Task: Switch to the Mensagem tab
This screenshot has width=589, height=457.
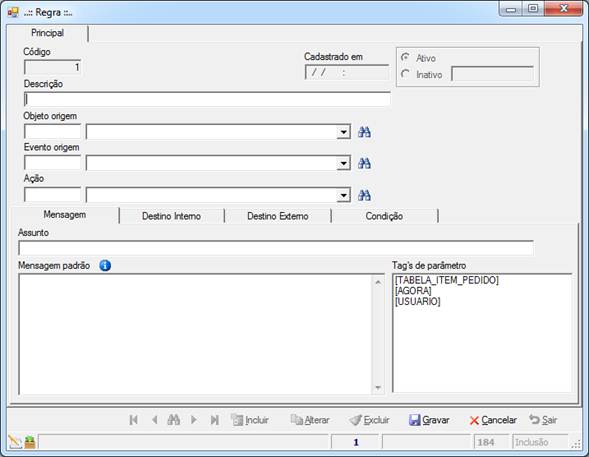Action: pyautogui.click(x=65, y=215)
